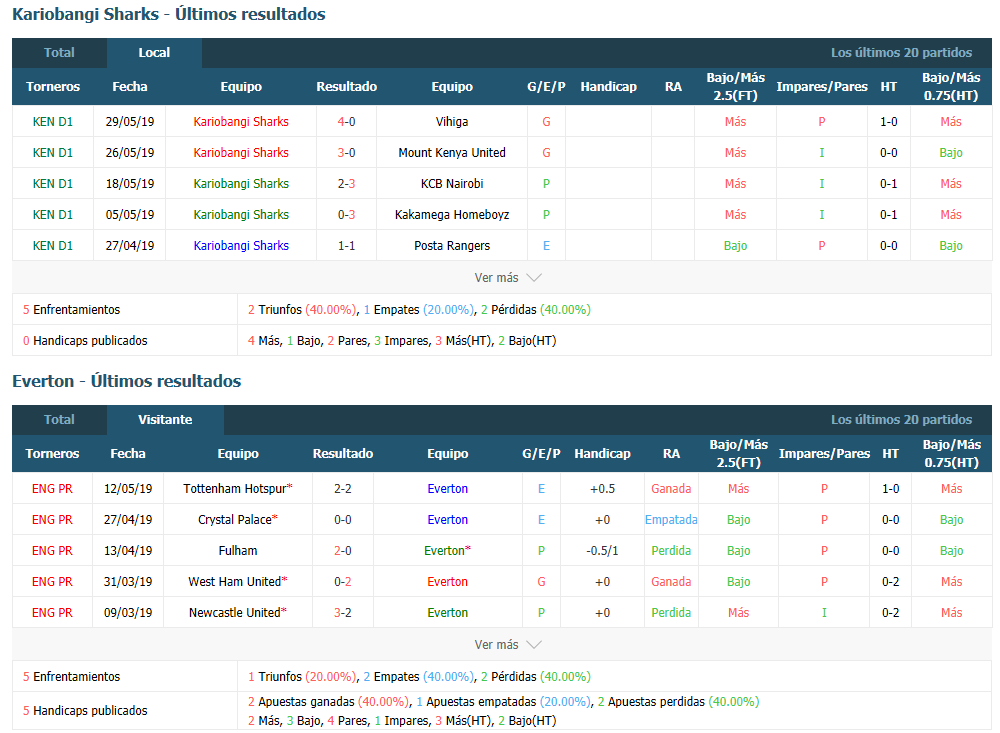This screenshot has width=1000, height=733.
Task: Click KEN D1 league in 29/05/19 row
Action: click(52, 121)
